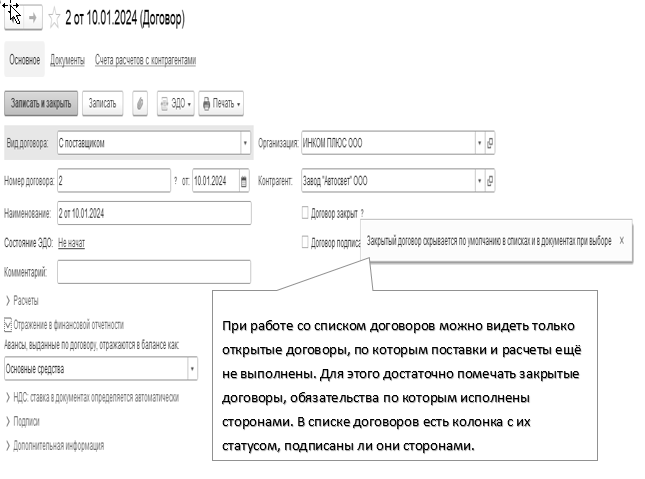Click the Вид договора field showing С поставщиком

click(x=149, y=143)
